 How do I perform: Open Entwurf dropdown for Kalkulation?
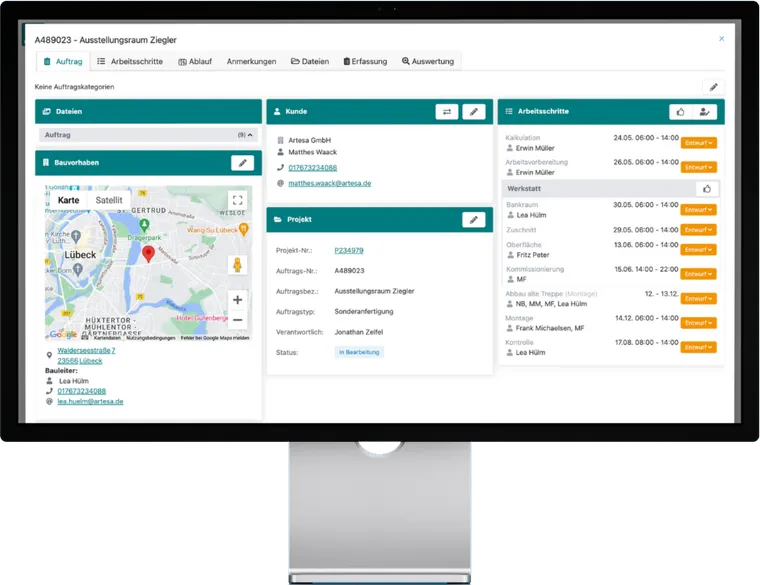pos(698,143)
